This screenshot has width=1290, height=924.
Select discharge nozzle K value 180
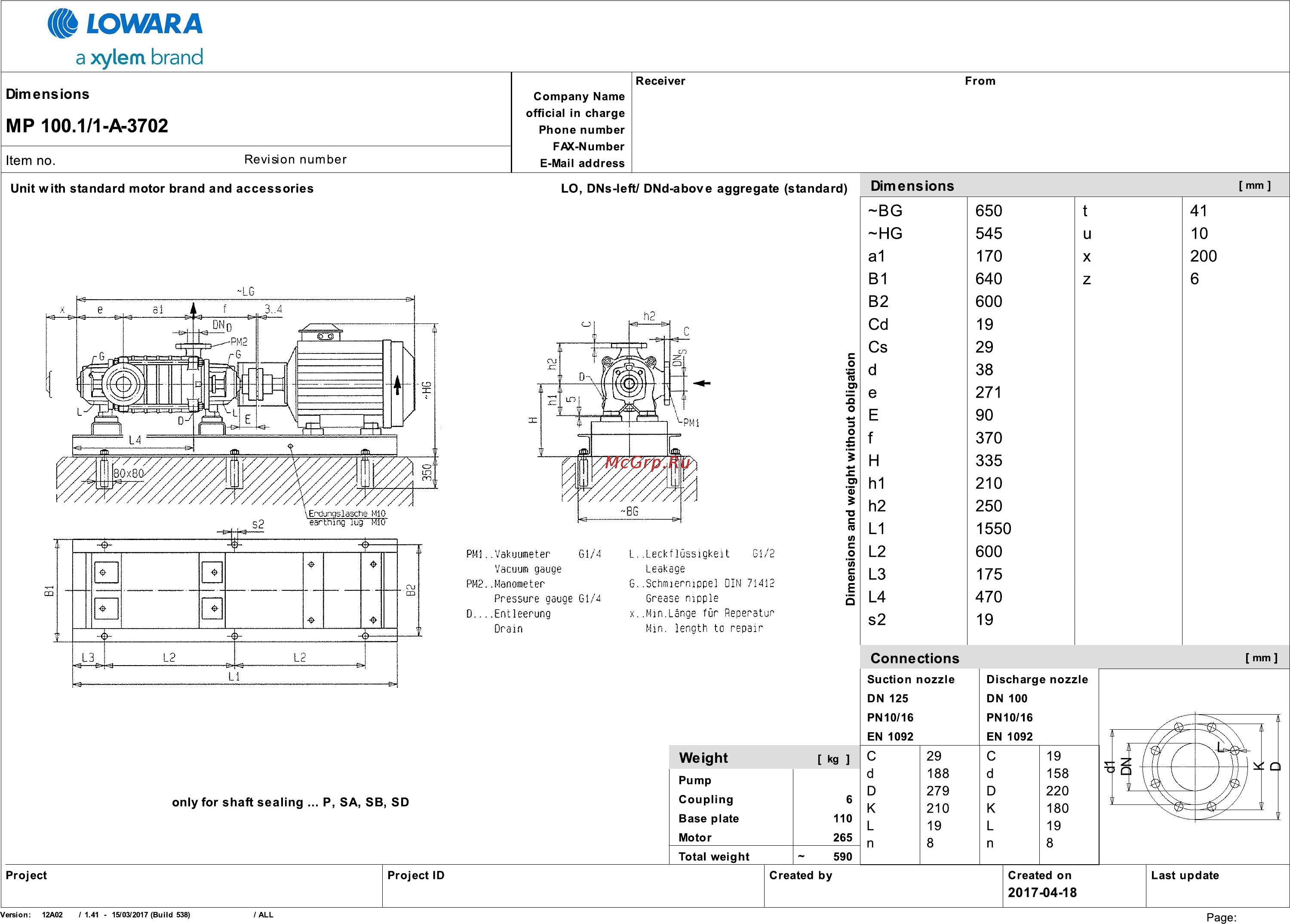click(x=1057, y=809)
